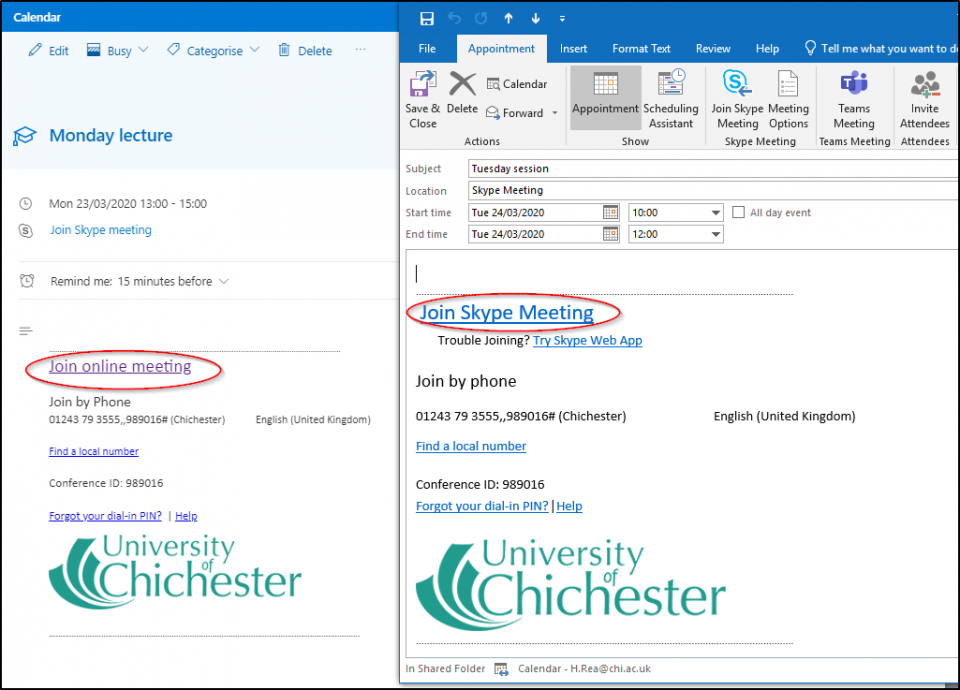Open Meeting Options in the Skype Meeting group
This screenshot has width=960, height=690.
tap(788, 98)
